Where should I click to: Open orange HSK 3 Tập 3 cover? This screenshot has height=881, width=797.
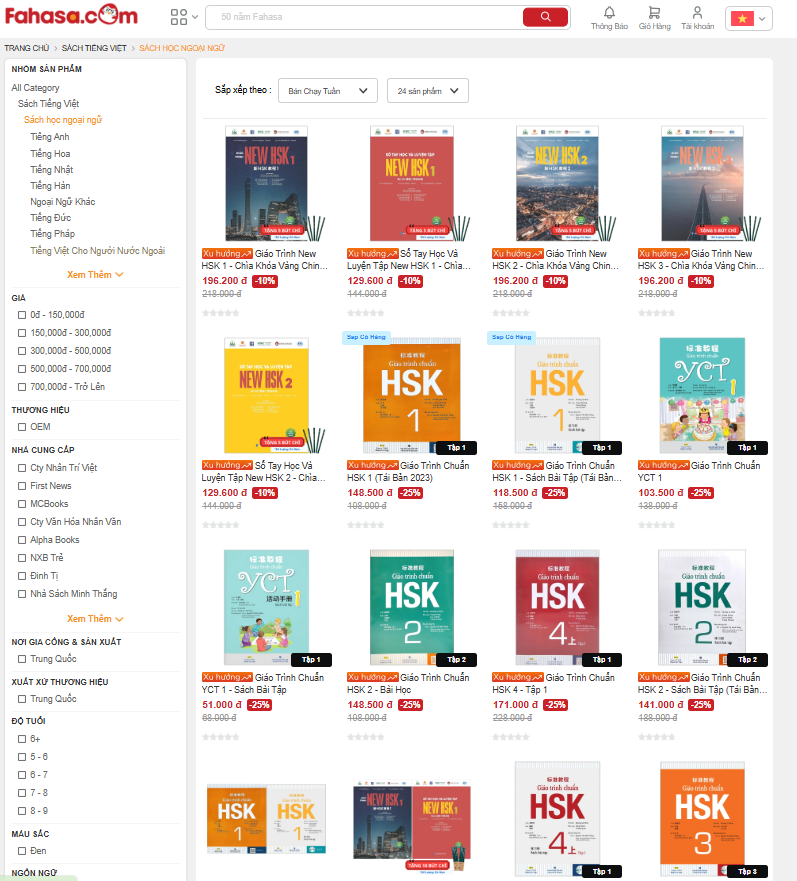click(703, 819)
